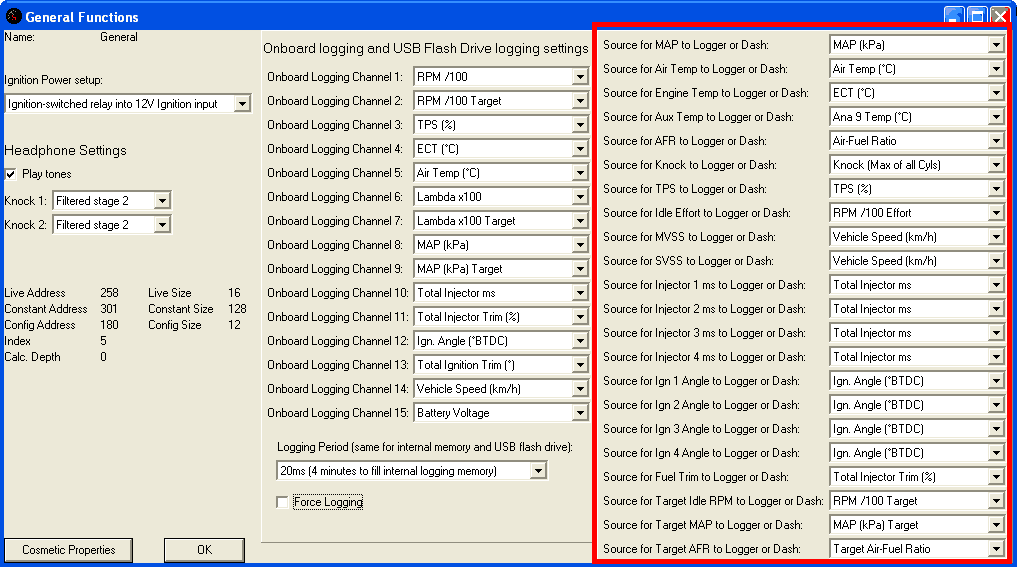Click the General Functions title bar icon
This screenshot has width=1017, height=567.
(x=13, y=16)
